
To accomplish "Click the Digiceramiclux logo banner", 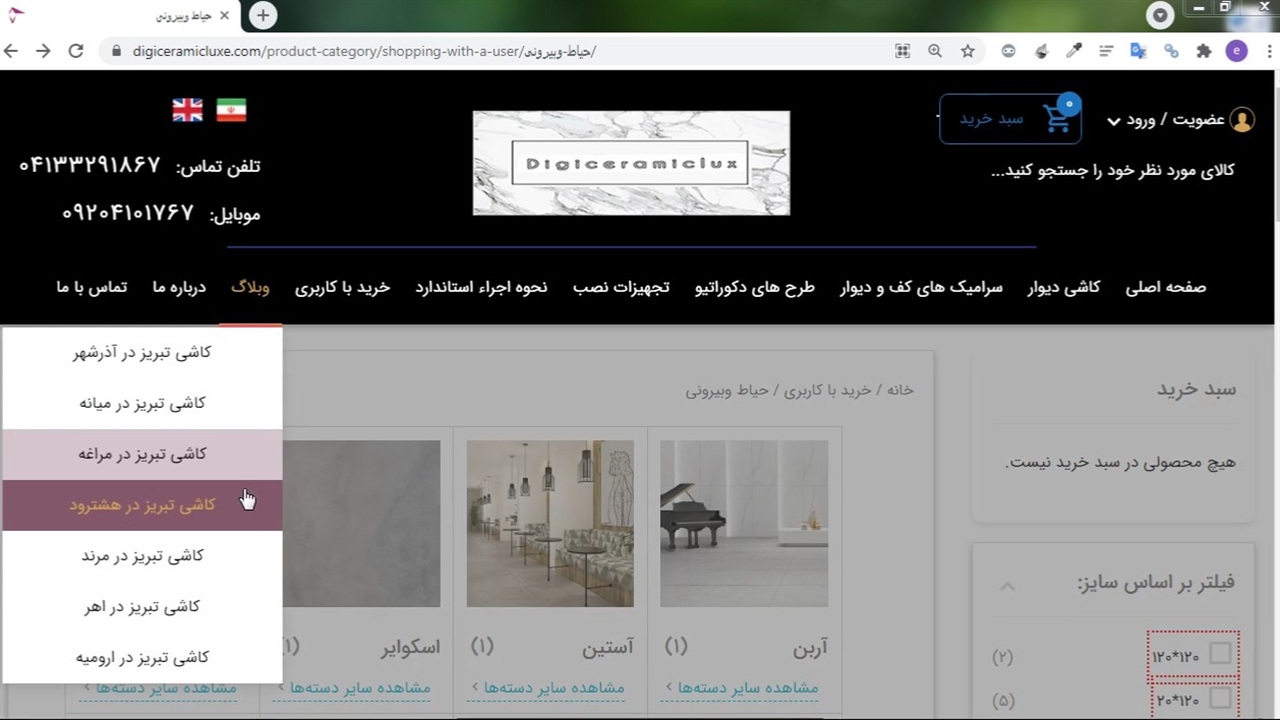I will [x=631, y=163].
